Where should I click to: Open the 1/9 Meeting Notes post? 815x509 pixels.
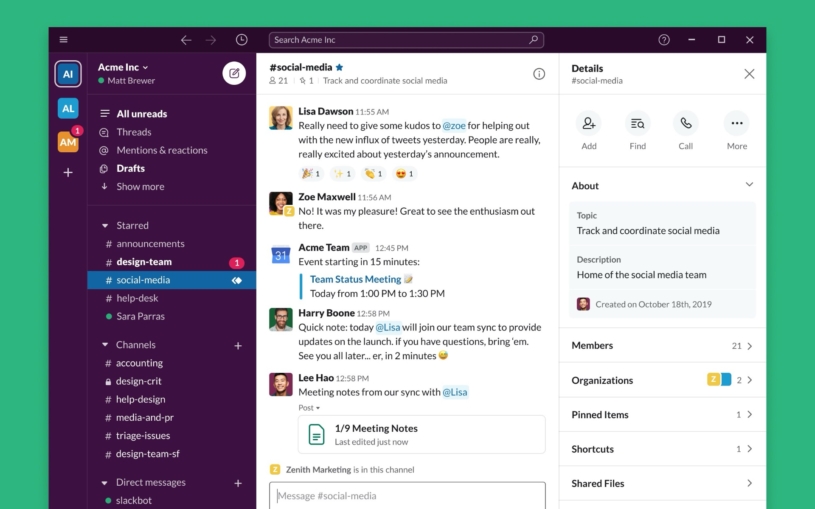(422, 435)
